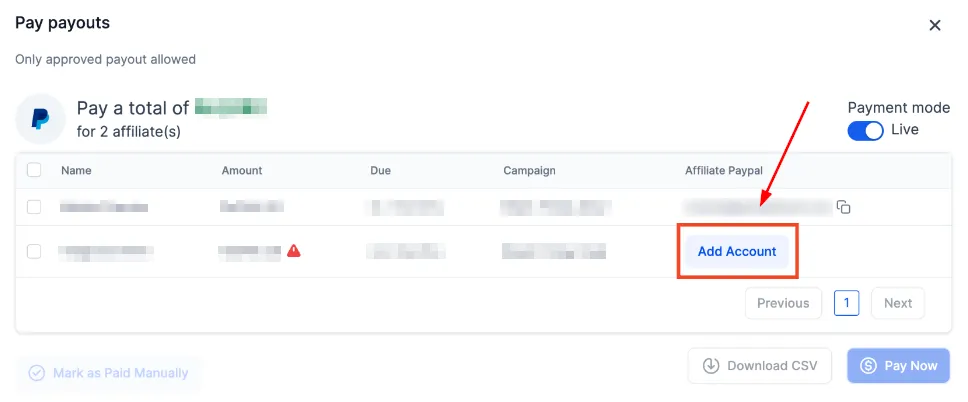Check the select-all checkbox in header
This screenshot has width=968, height=402.
point(34,170)
